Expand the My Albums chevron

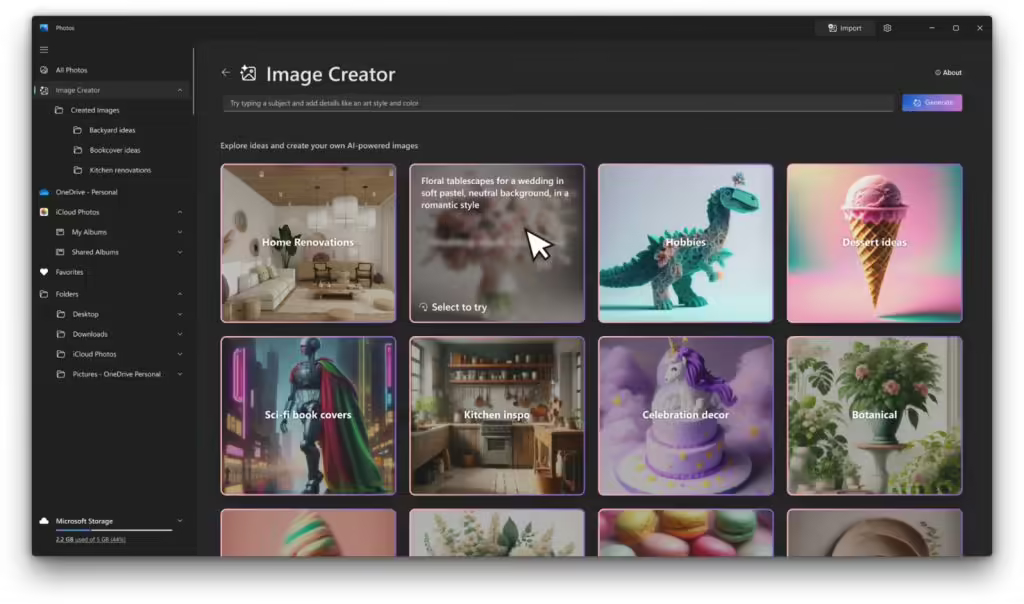(180, 232)
